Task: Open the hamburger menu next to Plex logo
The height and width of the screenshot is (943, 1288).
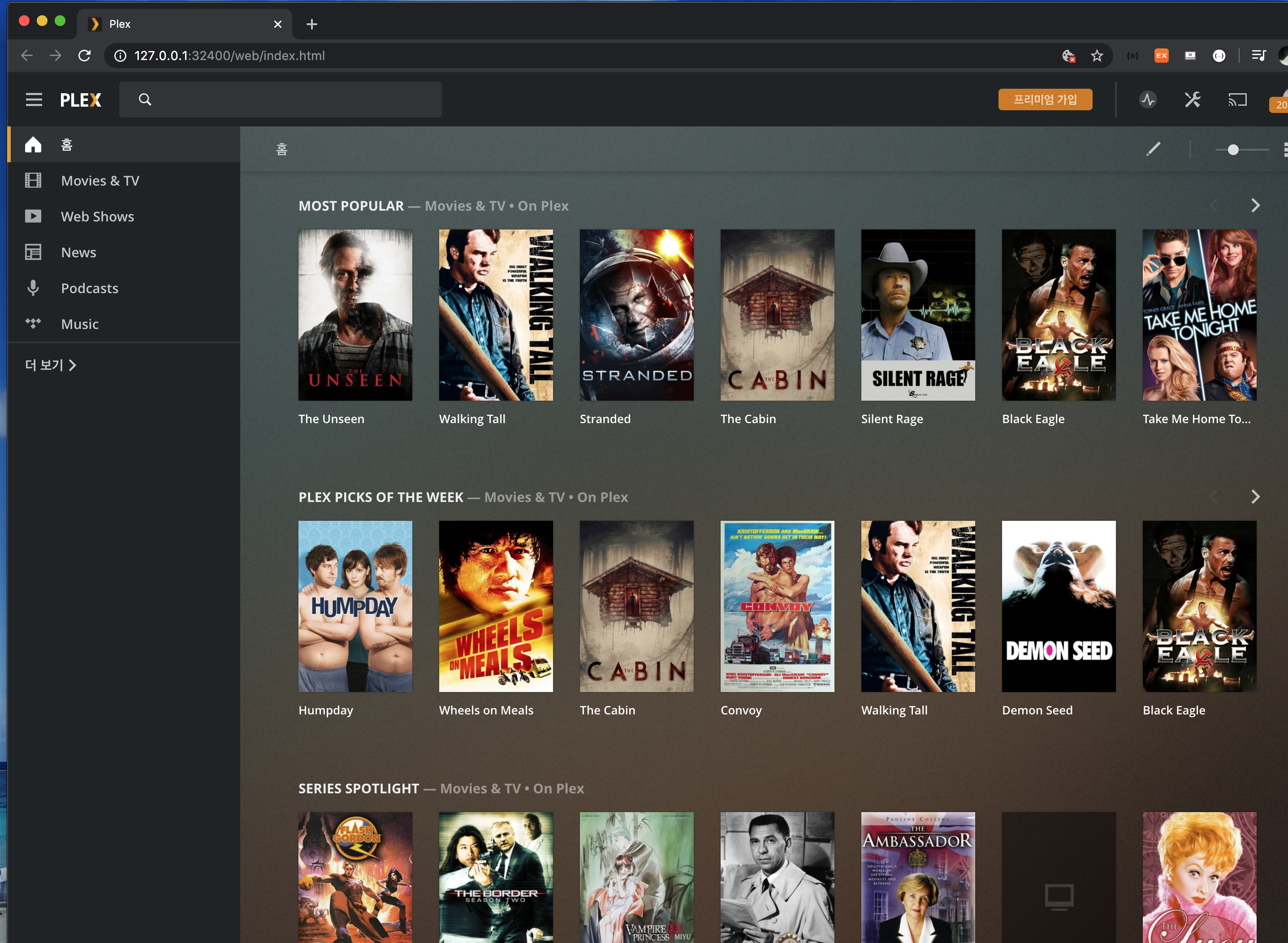Action: 34,100
